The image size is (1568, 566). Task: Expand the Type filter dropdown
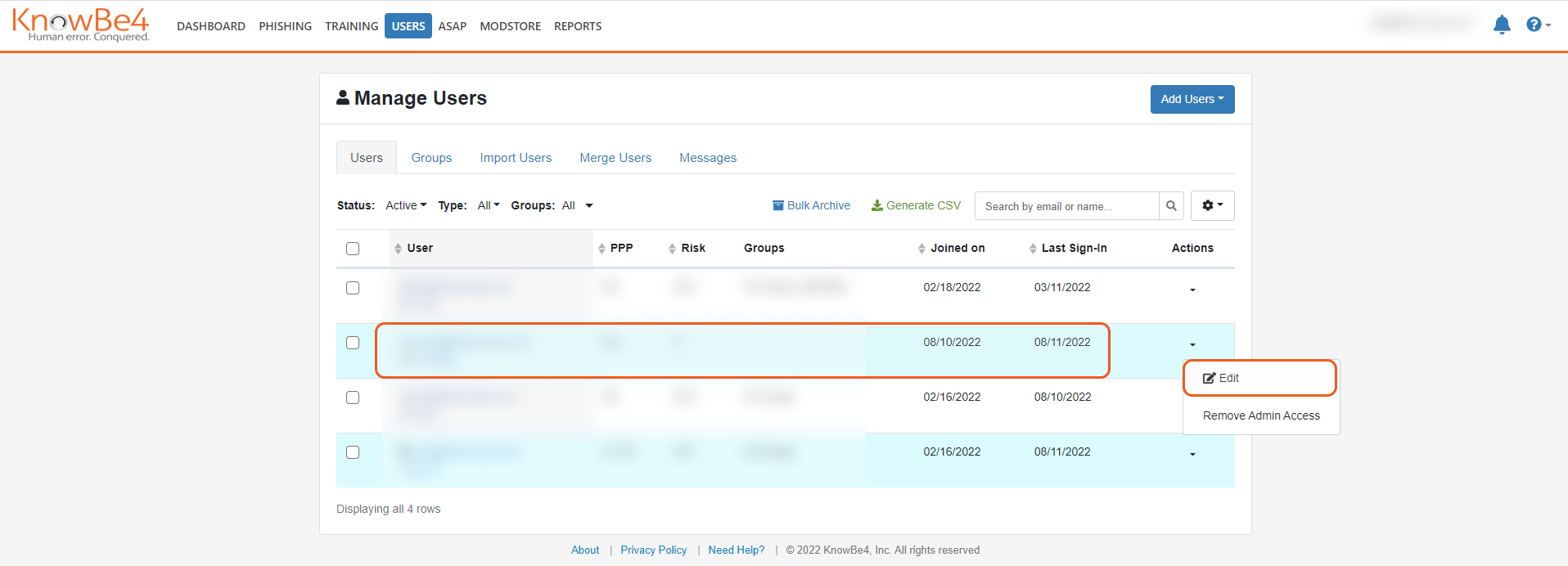point(489,205)
